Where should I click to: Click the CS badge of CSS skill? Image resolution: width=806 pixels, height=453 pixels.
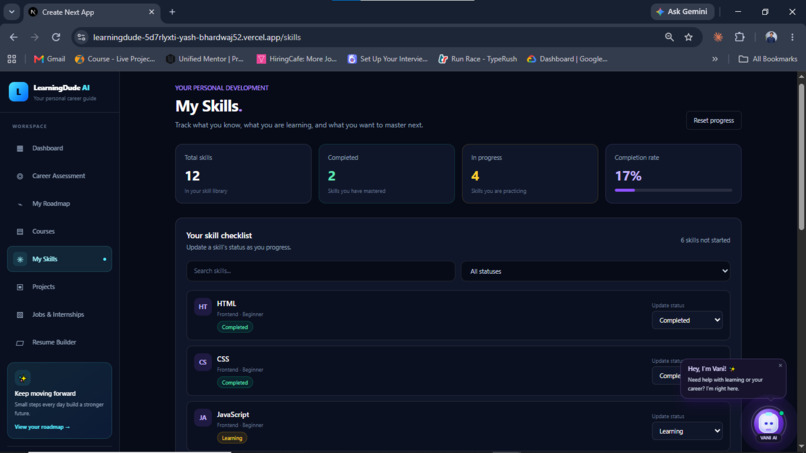(x=203, y=363)
